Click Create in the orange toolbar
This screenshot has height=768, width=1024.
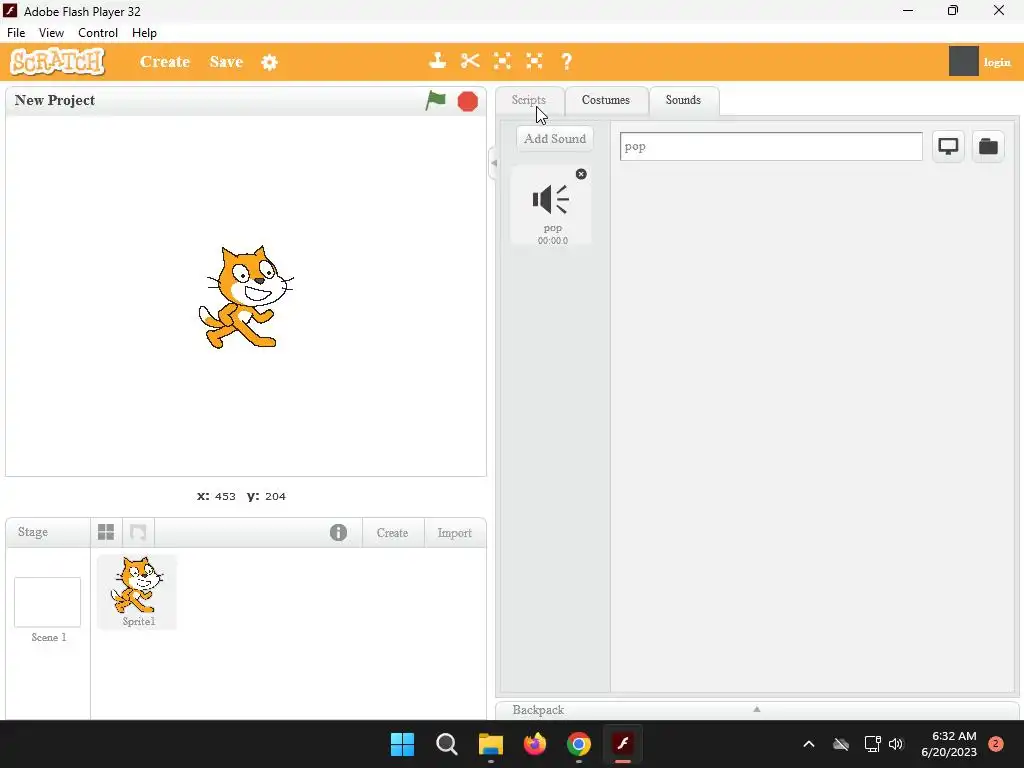(165, 61)
